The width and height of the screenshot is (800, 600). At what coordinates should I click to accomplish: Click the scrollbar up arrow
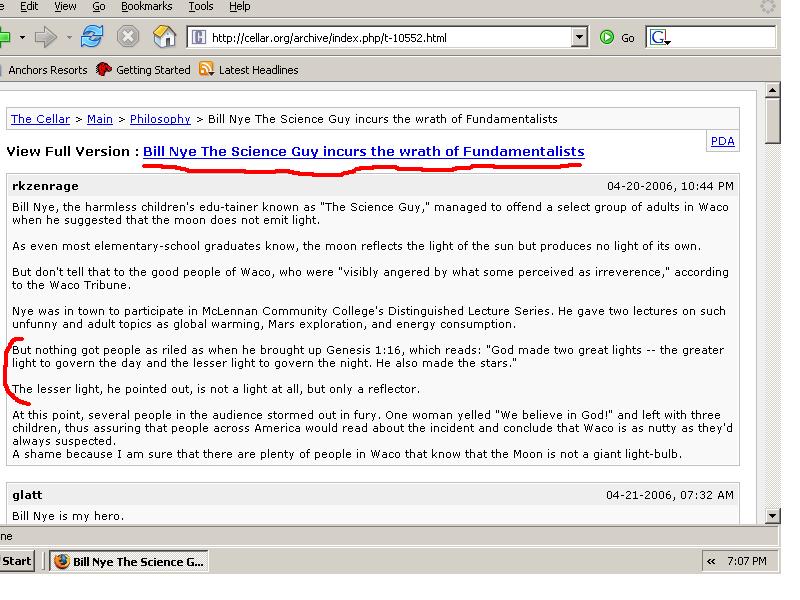[x=772, y=90]
